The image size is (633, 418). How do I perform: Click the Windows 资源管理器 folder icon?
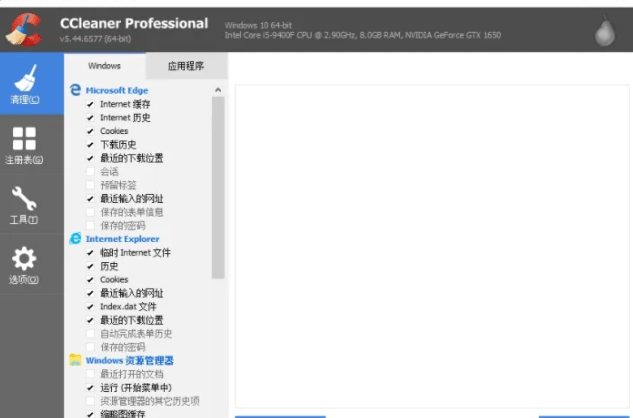[75, 360]
